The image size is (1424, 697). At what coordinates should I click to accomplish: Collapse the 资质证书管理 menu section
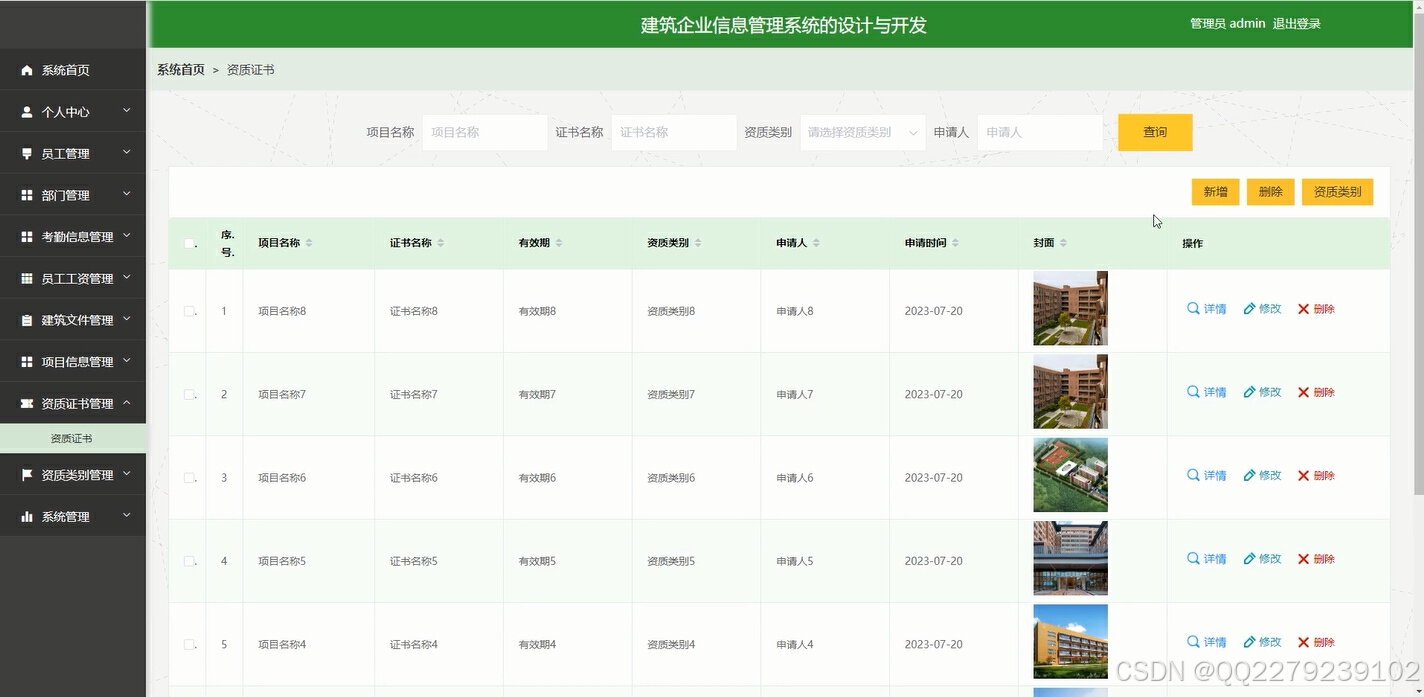pos(70,402)
